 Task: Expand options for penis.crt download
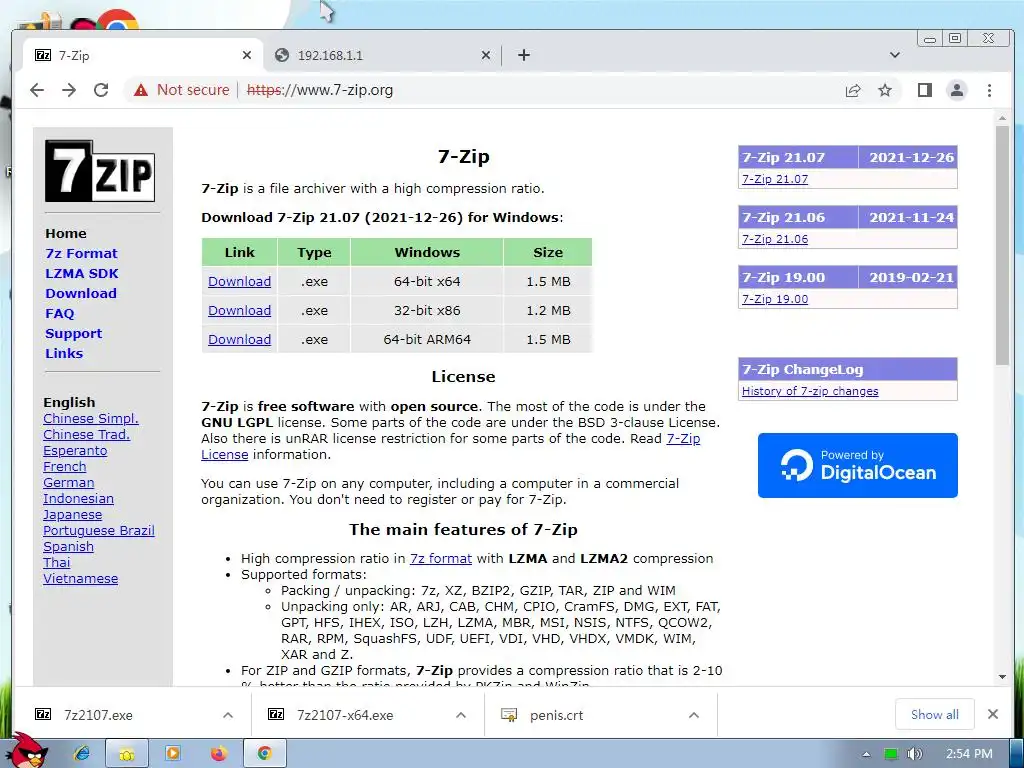694,715
